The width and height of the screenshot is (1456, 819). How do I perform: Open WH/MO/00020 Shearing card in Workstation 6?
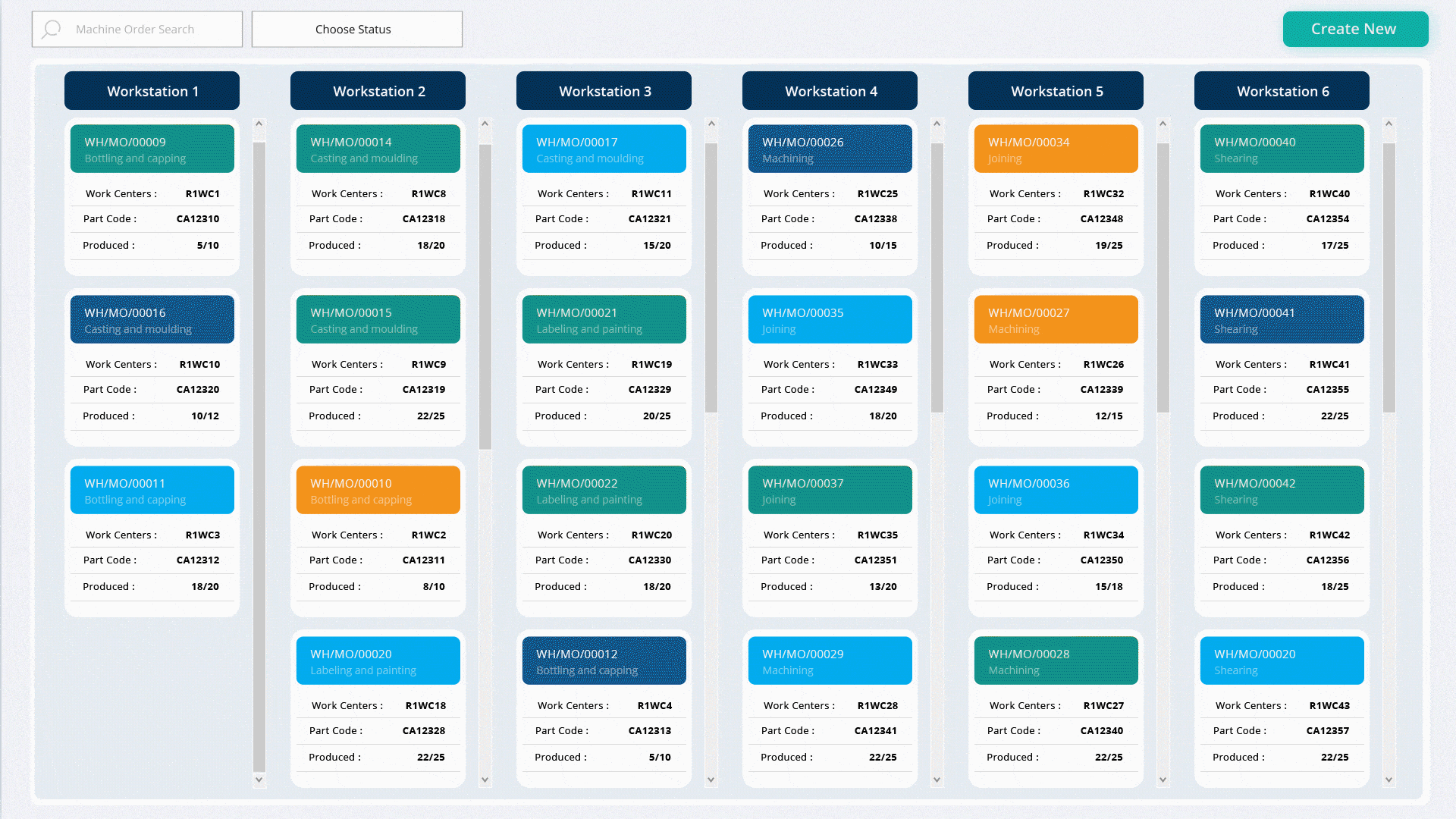pyautogui.click(x=1282, y=661)
